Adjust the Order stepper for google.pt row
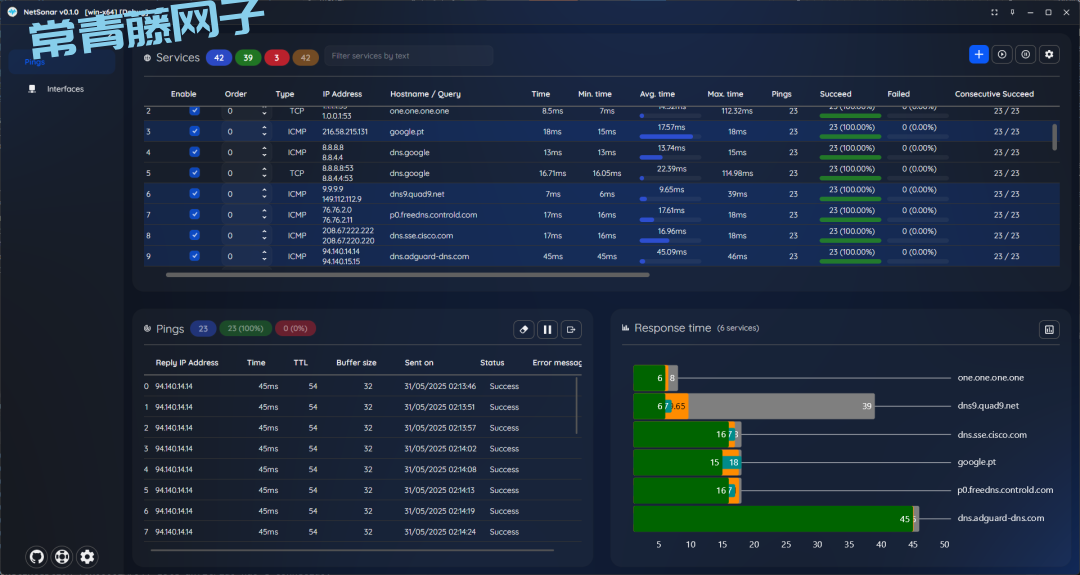Image resolution: width=1080 pixels, height=575 pixels. [264, 131]
